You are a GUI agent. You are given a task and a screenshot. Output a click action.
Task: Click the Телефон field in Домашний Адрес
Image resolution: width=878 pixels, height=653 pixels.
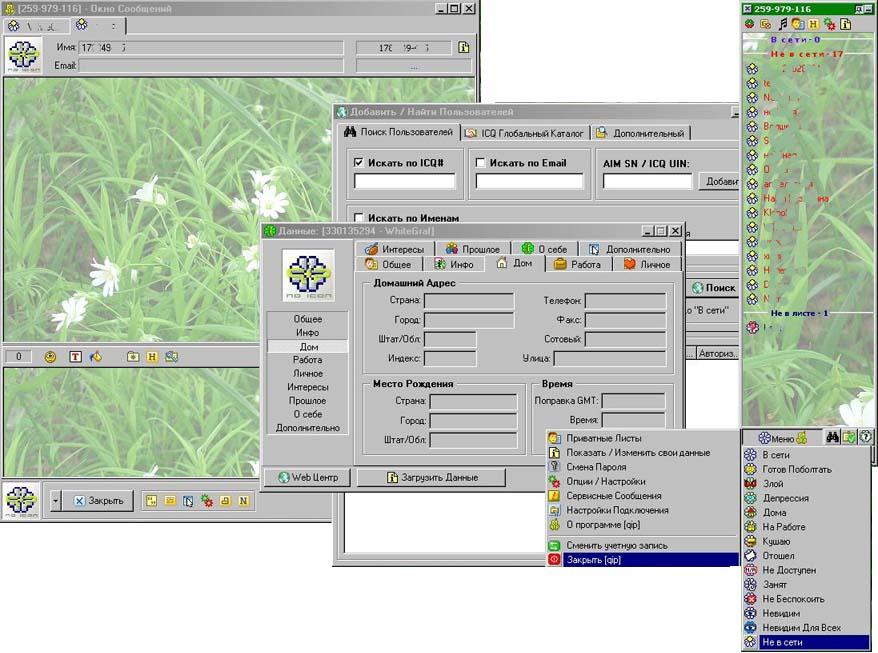[625, 301]
